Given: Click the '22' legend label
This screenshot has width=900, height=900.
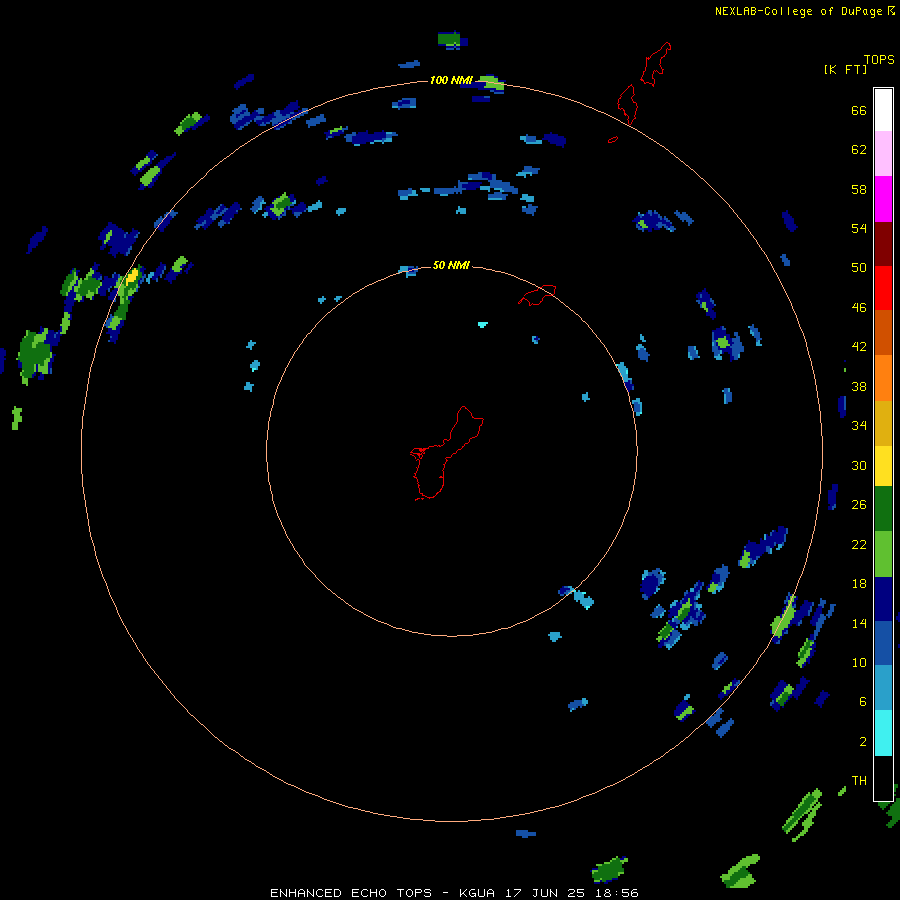Looking at the screenshot, I should click(859, 544).
